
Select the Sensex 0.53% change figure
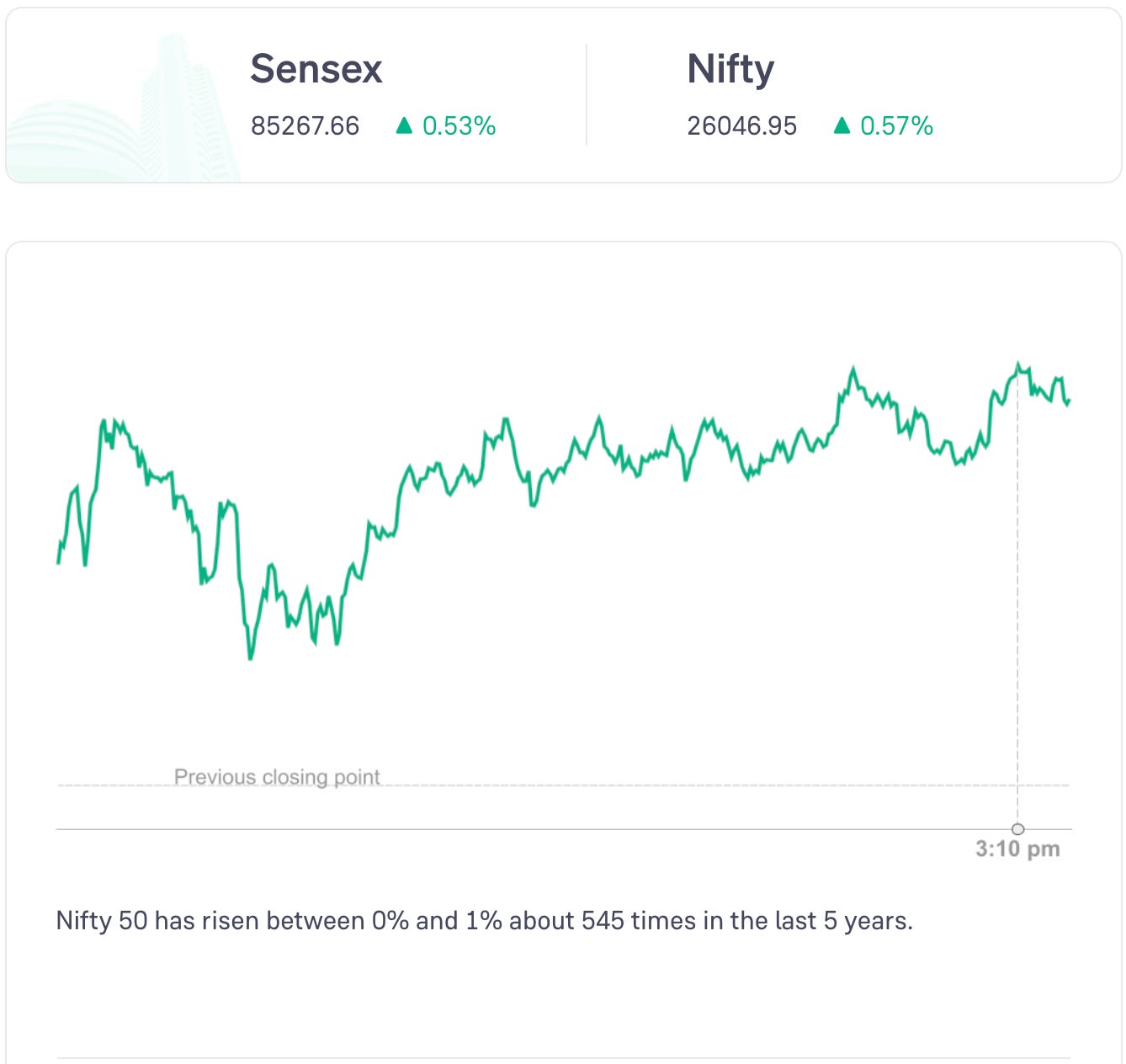459,126
